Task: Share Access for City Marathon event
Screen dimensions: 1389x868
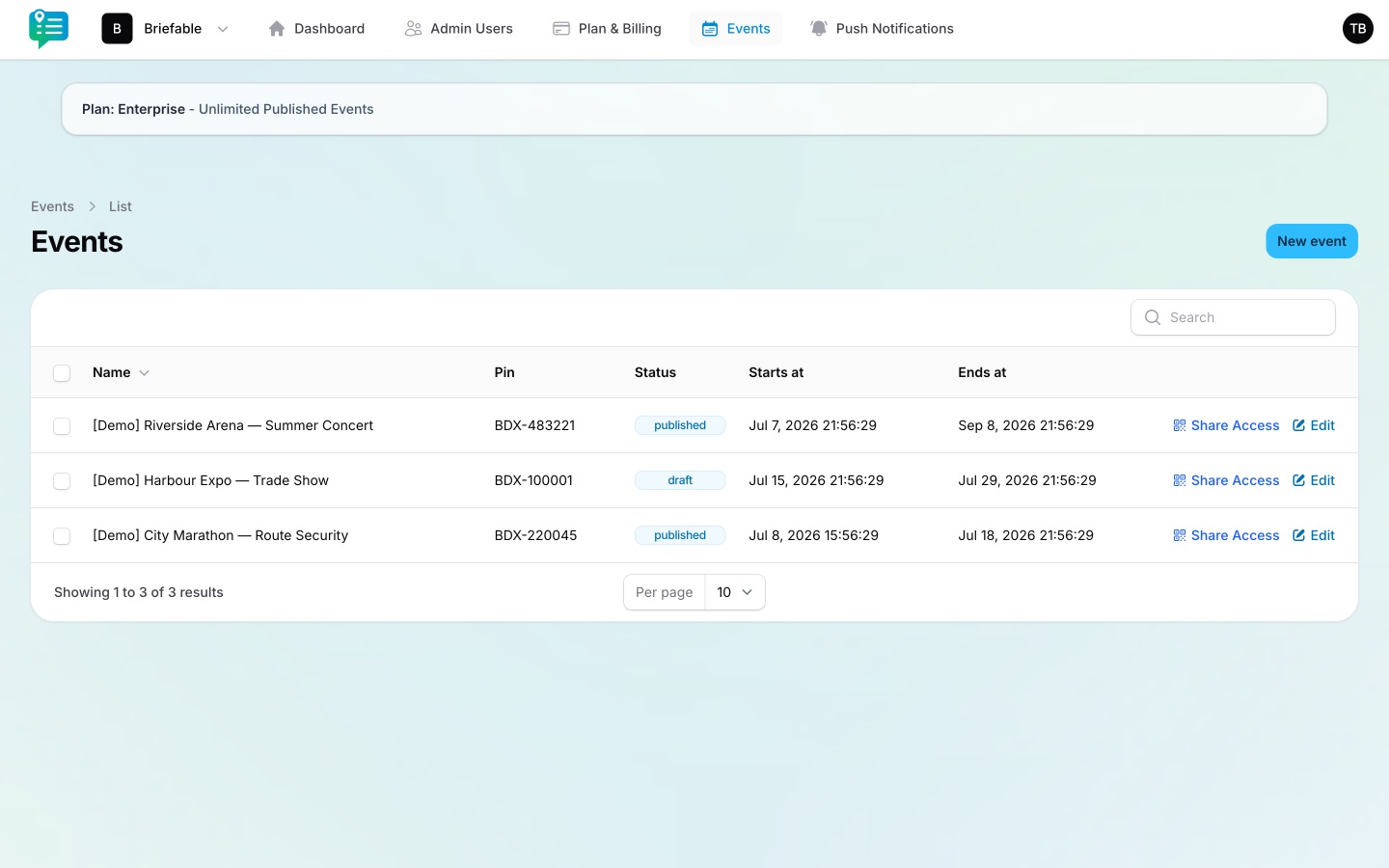Action: pos(1226,535)
